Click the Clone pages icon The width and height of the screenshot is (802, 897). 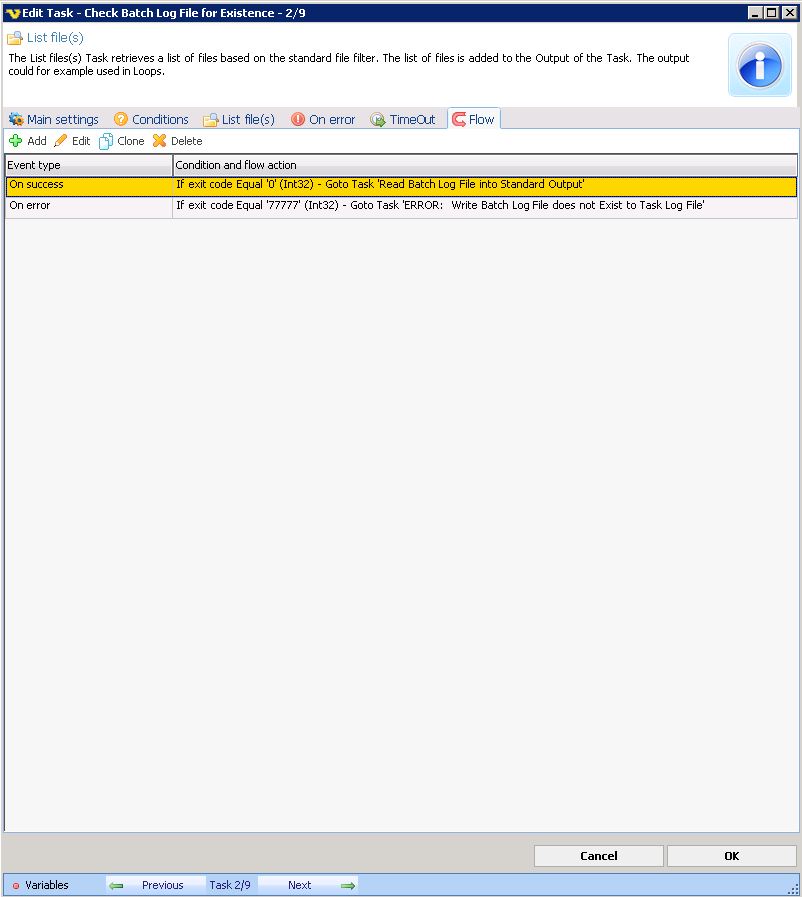[x=106, y=141]
